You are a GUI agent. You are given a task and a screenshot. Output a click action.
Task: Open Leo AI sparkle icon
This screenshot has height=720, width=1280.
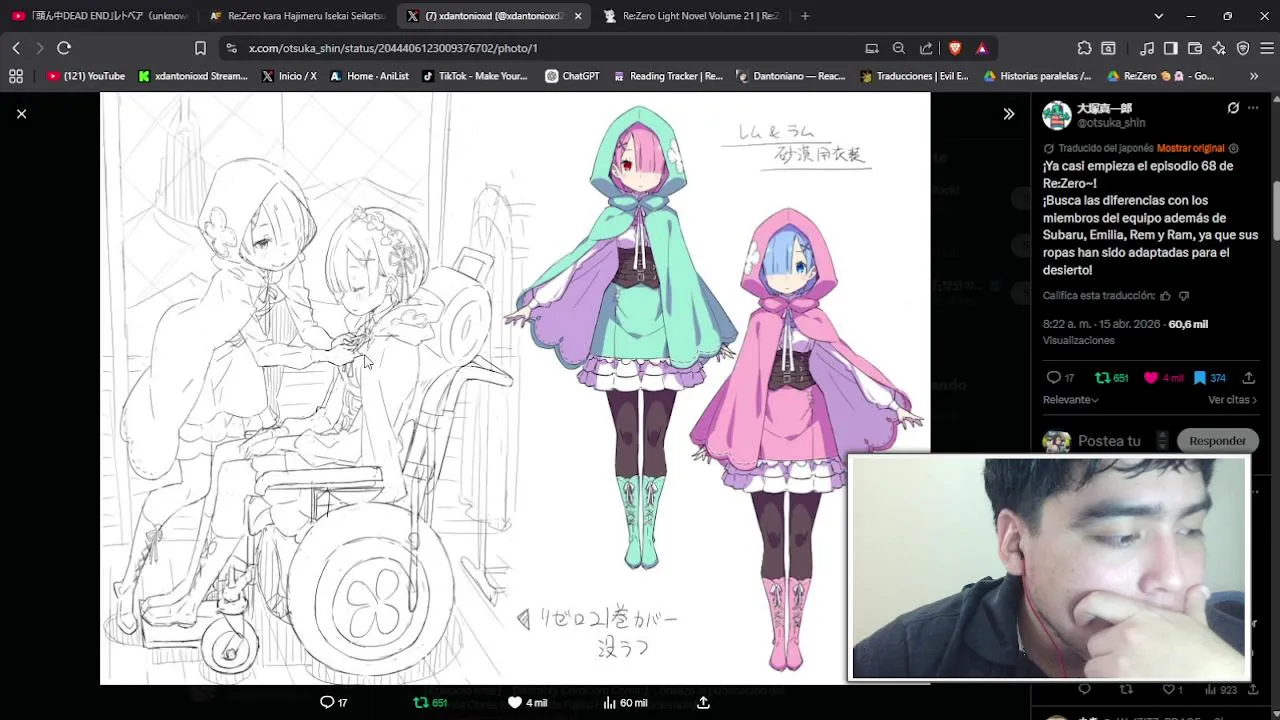click(1219, 48)
